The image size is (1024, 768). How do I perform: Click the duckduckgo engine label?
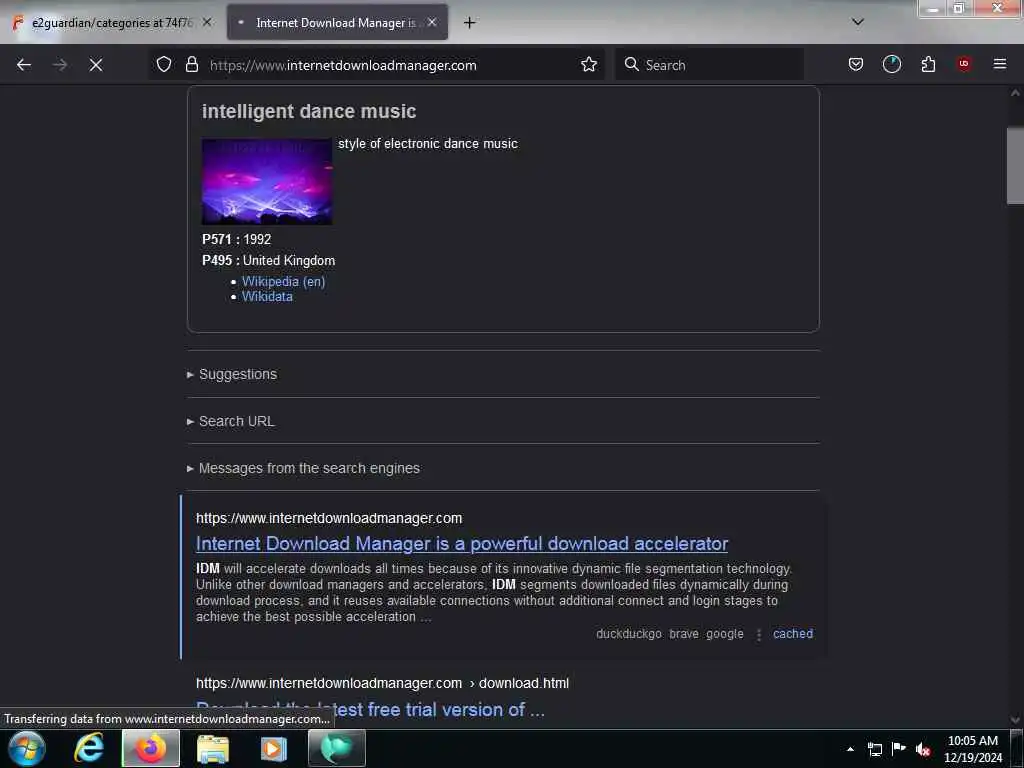click(629, 633)
